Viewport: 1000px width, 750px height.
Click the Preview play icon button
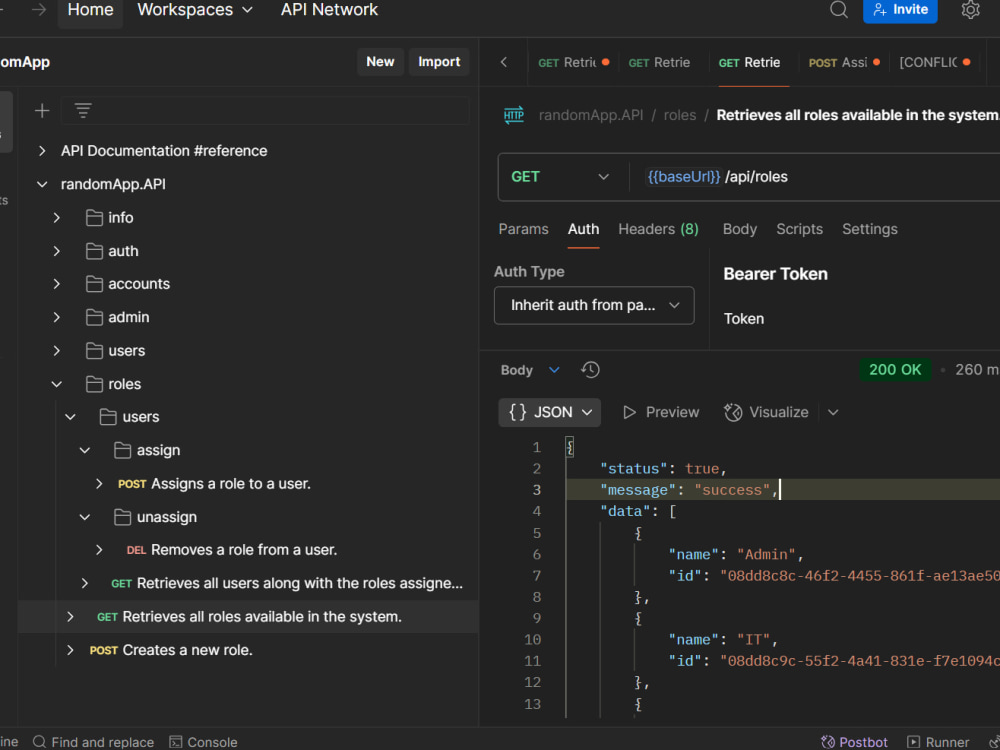pos(661,413)
